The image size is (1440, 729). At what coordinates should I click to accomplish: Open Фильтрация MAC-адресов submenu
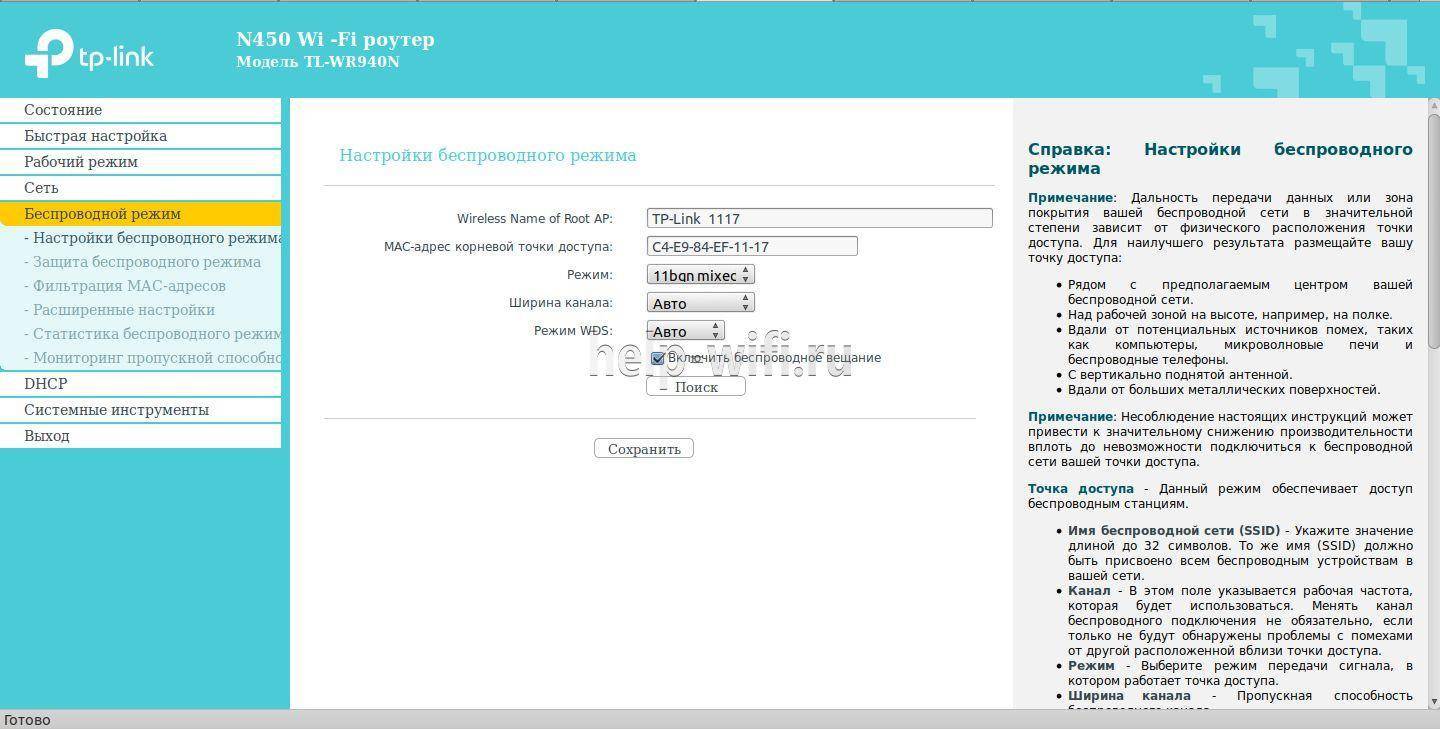(x=129, y=286)
